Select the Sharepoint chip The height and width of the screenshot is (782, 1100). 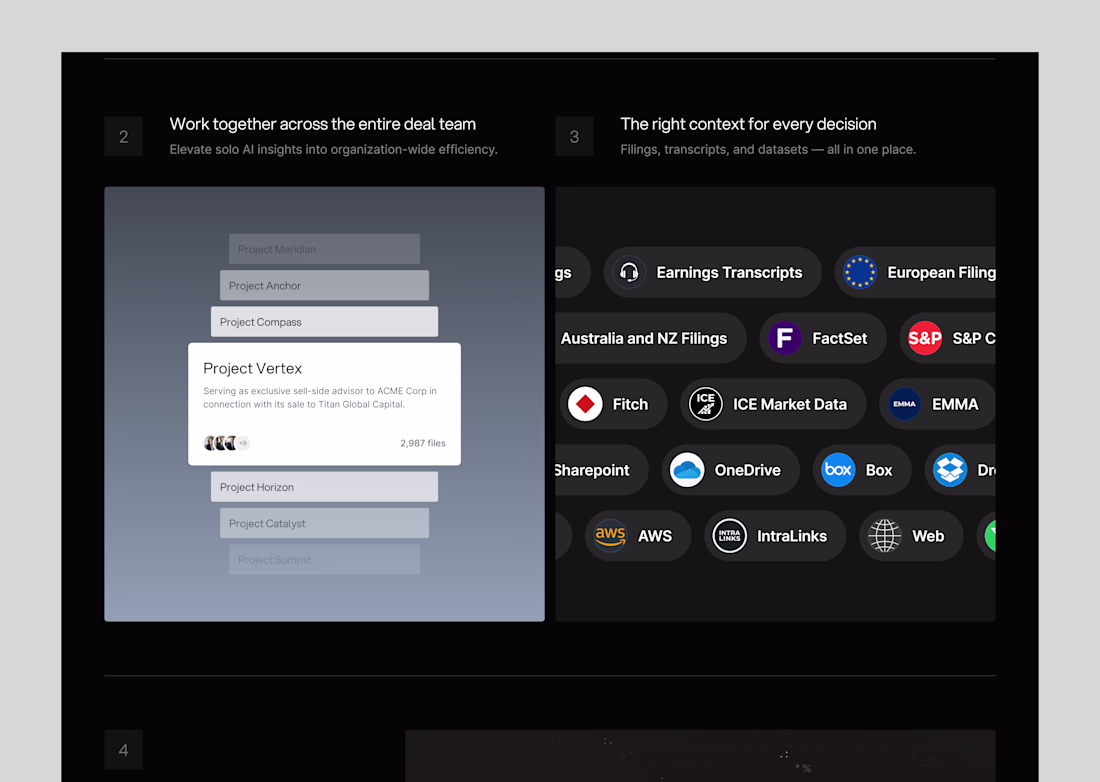pos(602,470)
